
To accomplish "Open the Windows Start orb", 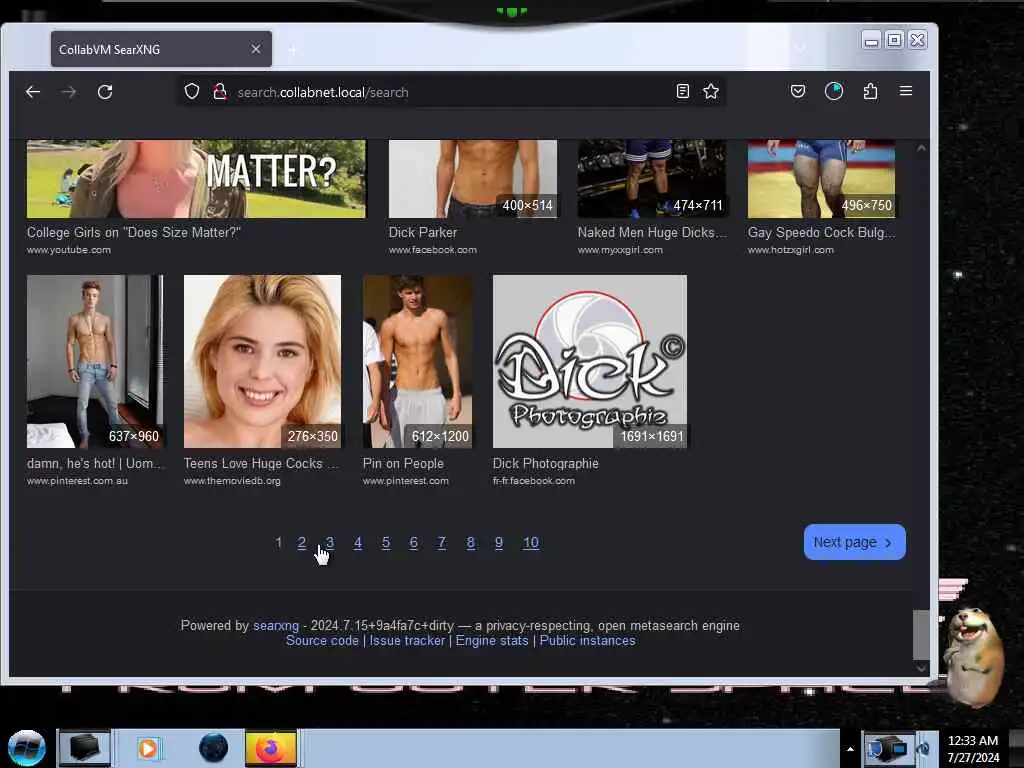I will (x=27, y=748).
